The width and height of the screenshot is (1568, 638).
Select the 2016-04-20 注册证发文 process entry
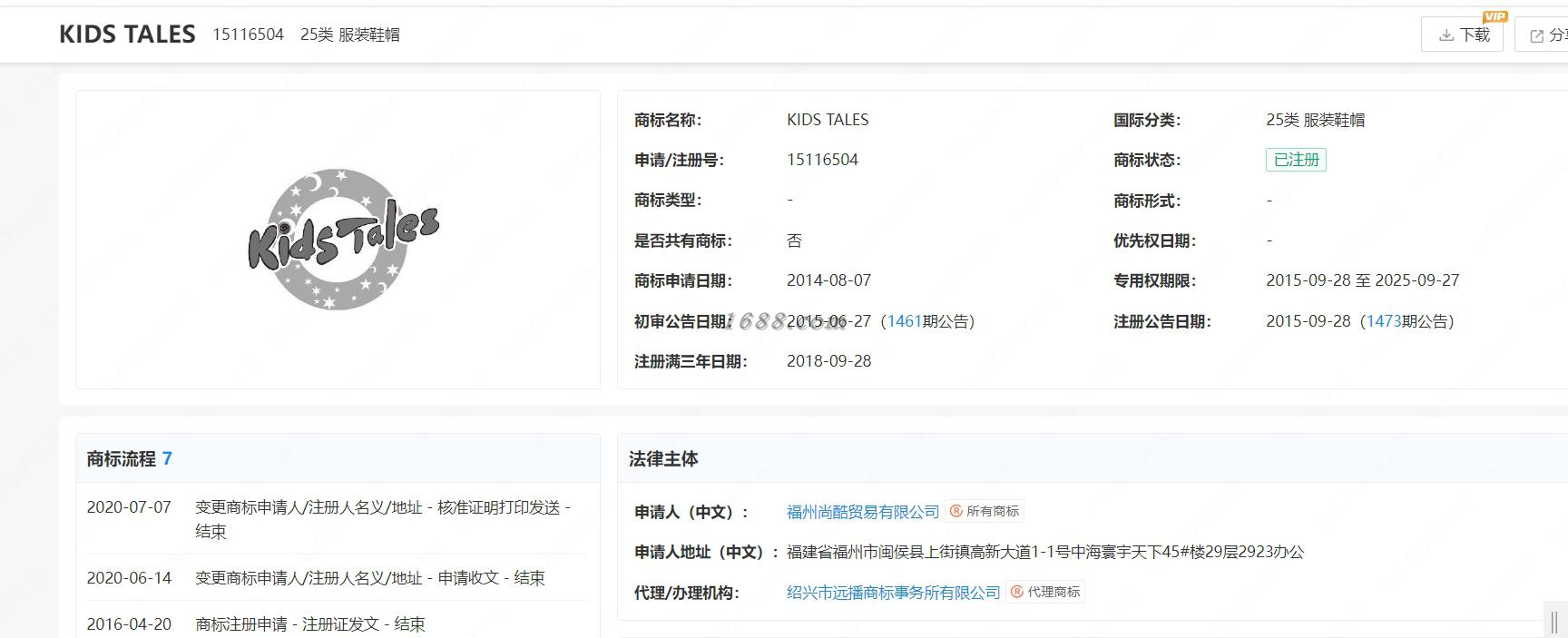pyautogui.click(x=337, y=624)
